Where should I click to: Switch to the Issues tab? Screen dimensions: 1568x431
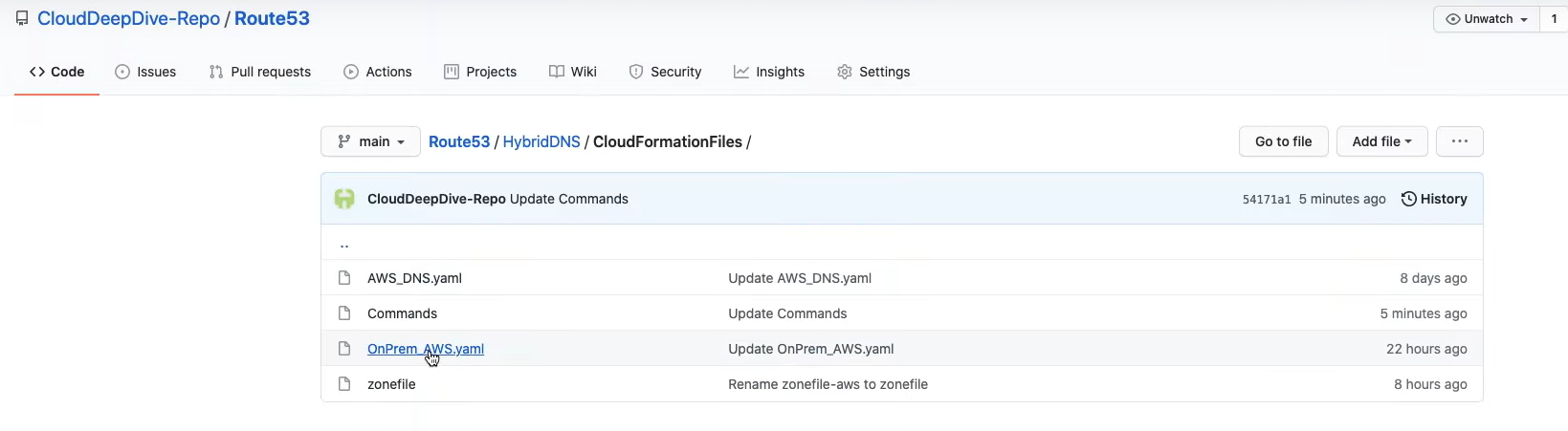(x=145, y=72)
